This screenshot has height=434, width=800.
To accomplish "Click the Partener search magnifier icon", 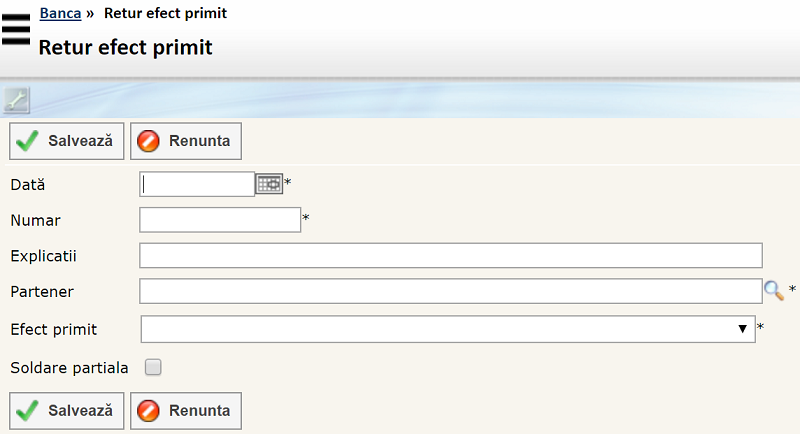I will pos(774,291).
